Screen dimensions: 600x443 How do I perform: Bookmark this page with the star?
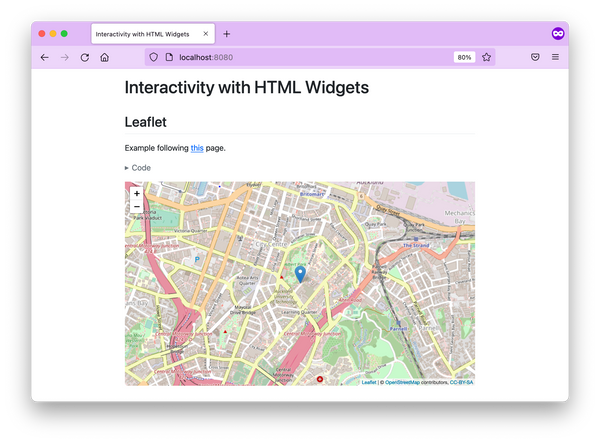487,58
